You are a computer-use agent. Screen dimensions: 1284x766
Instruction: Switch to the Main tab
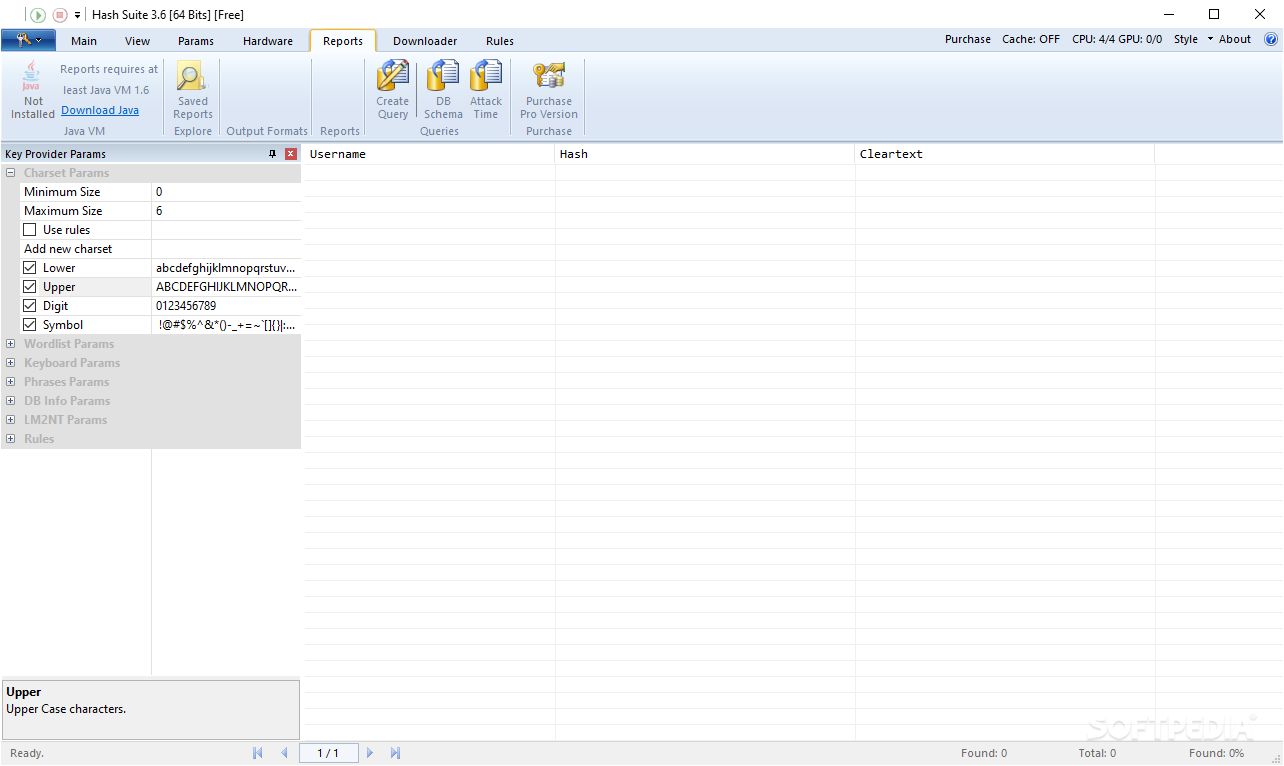pyautogui.click(x=84, y=41)
